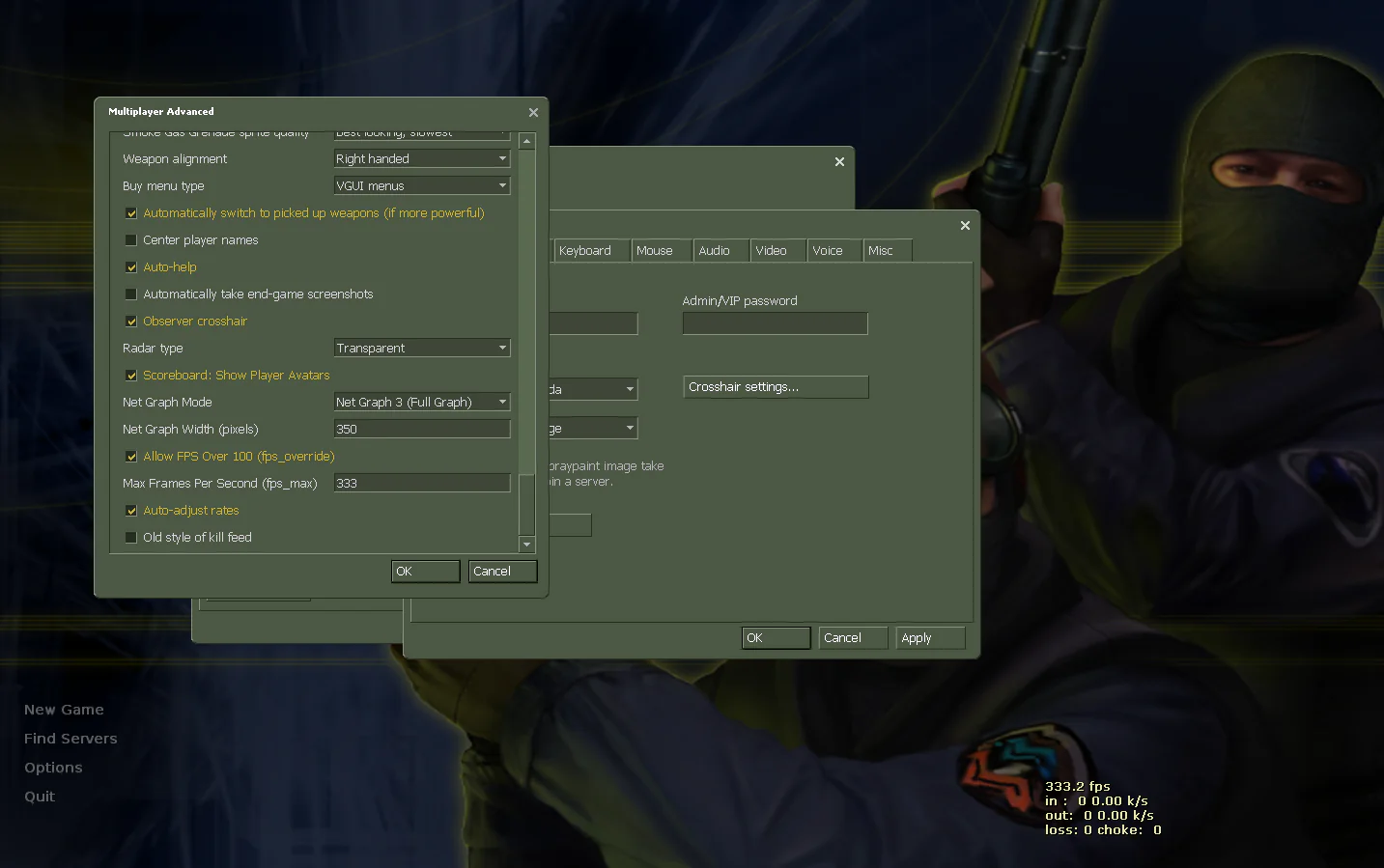Select New Game from main menu
Image resolution: width=1384 pixels, height=868 pixels.
point(64,710)
